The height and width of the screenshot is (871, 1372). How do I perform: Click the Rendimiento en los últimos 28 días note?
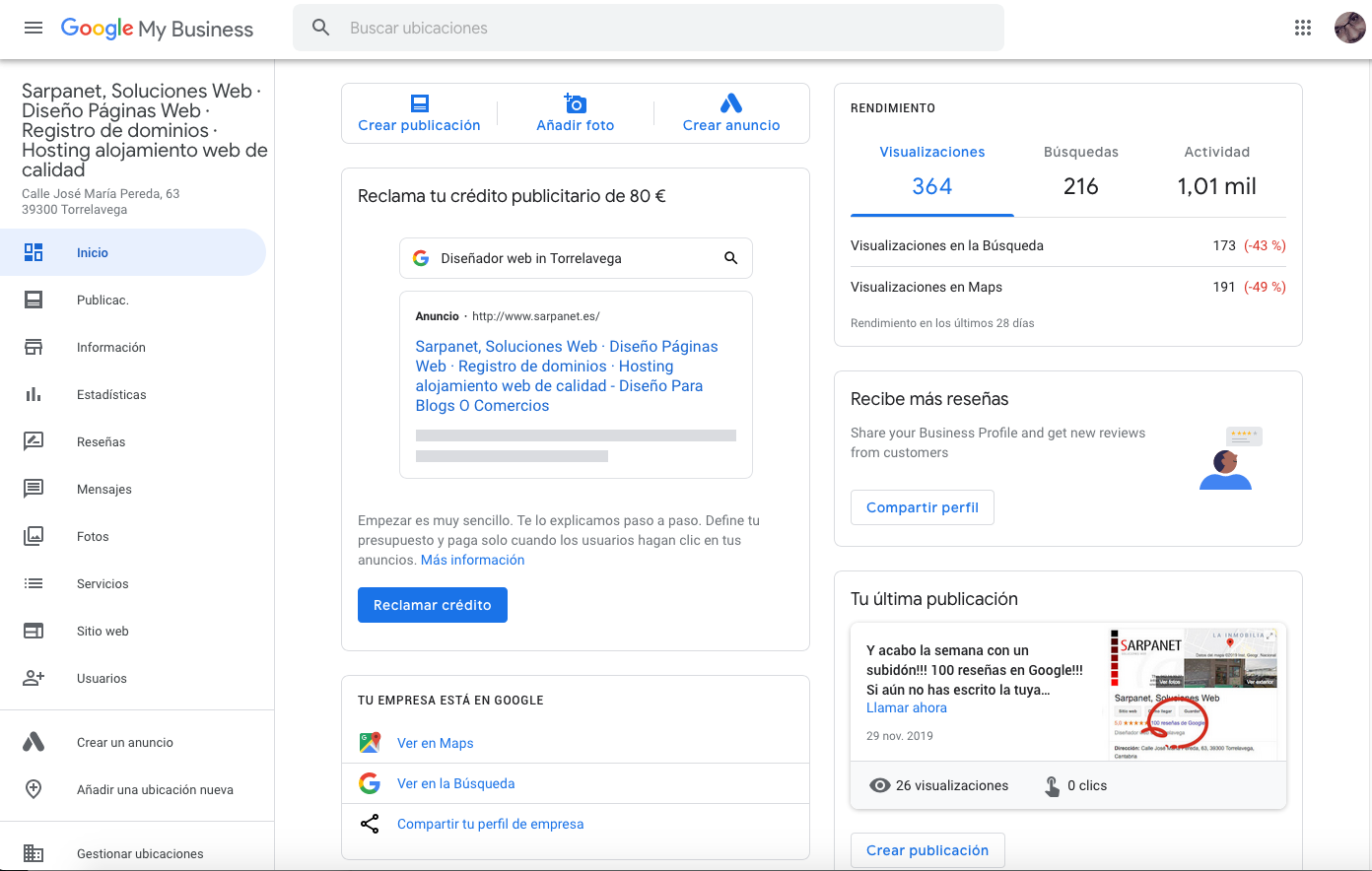[x=942, y=323]
